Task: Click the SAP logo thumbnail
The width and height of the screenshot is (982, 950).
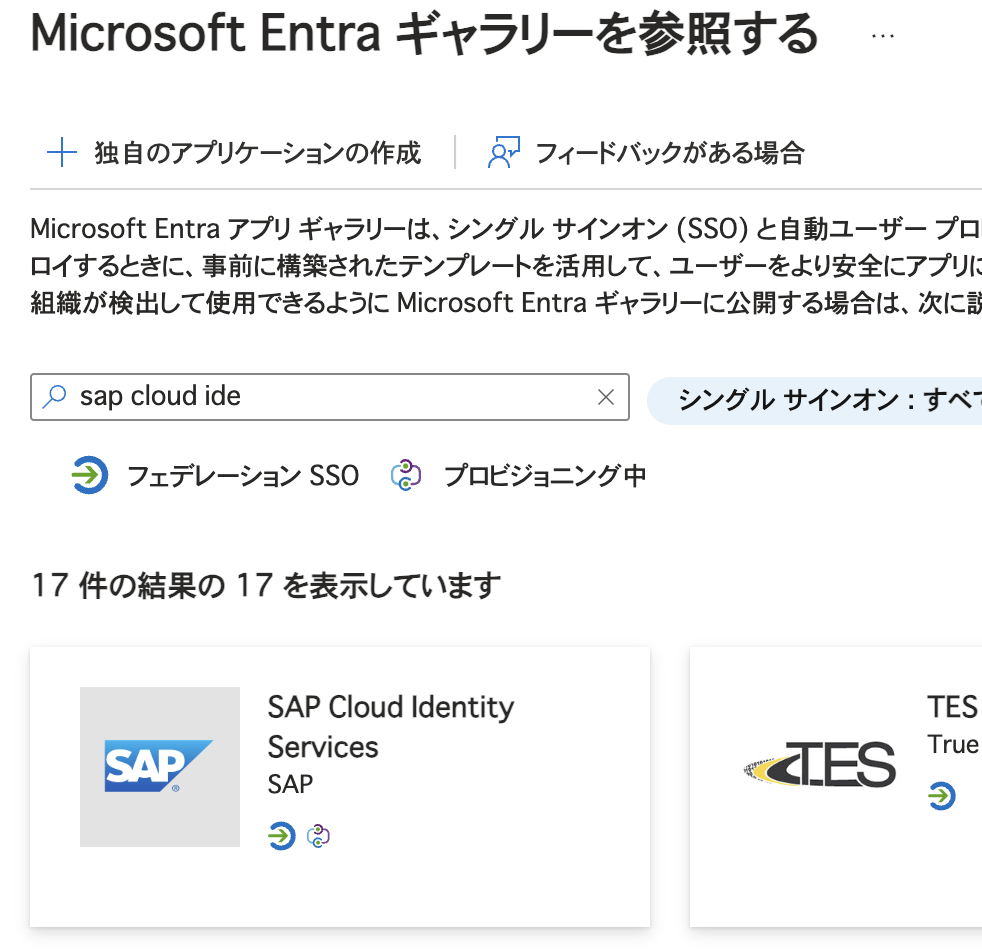Action: 160,767
